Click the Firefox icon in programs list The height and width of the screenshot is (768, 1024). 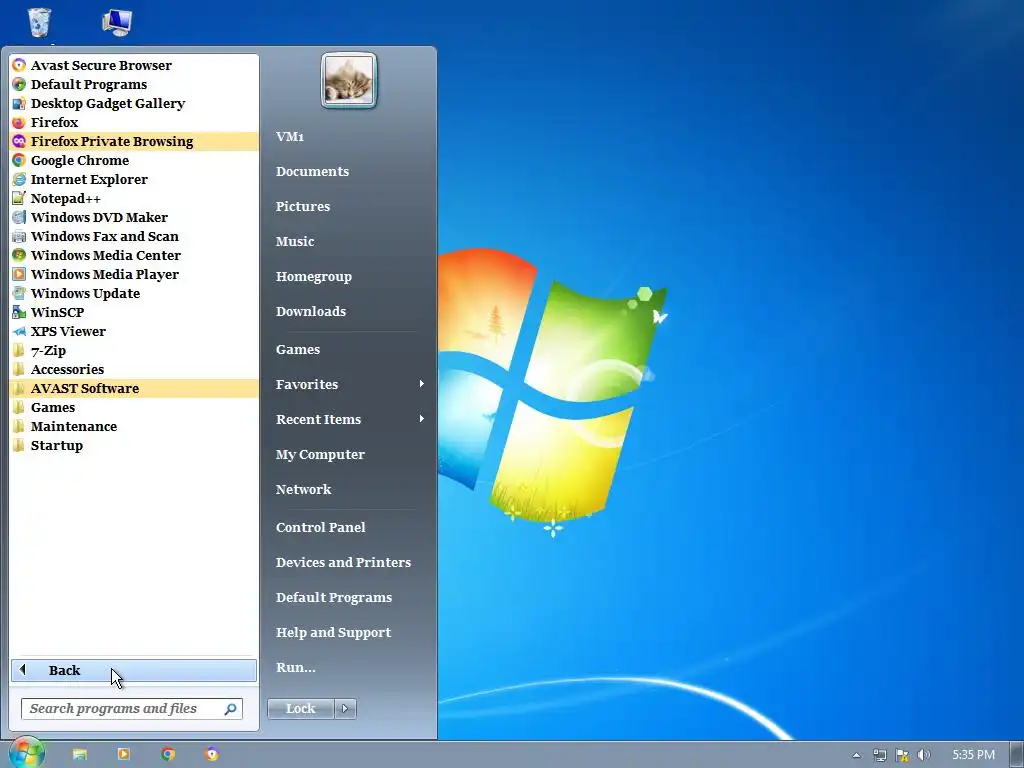click(x=19, y=122)
